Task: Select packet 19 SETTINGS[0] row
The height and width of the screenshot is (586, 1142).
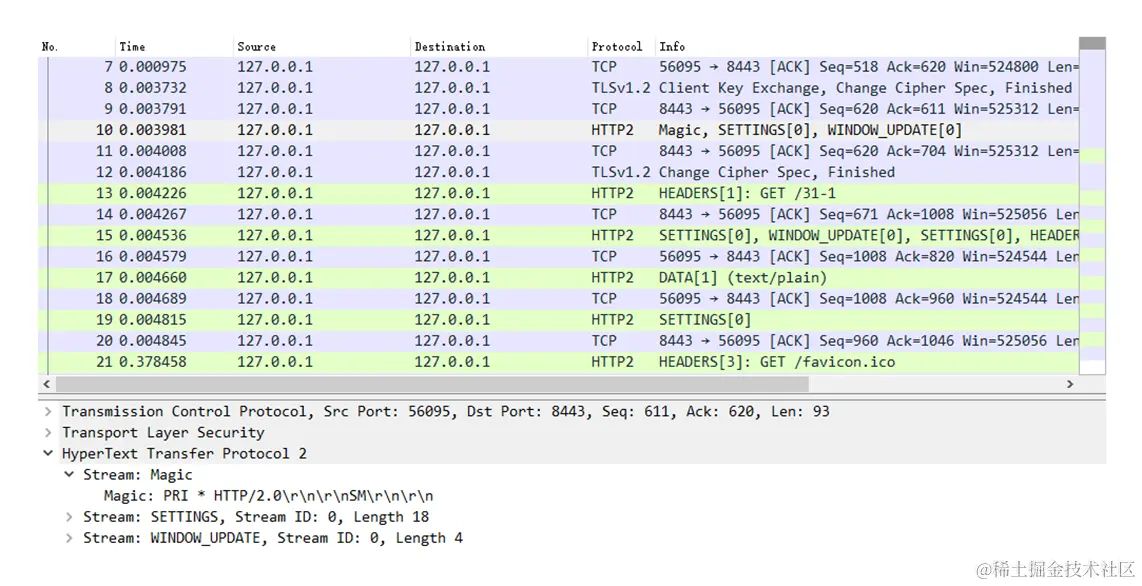Action: pos(558,320)
